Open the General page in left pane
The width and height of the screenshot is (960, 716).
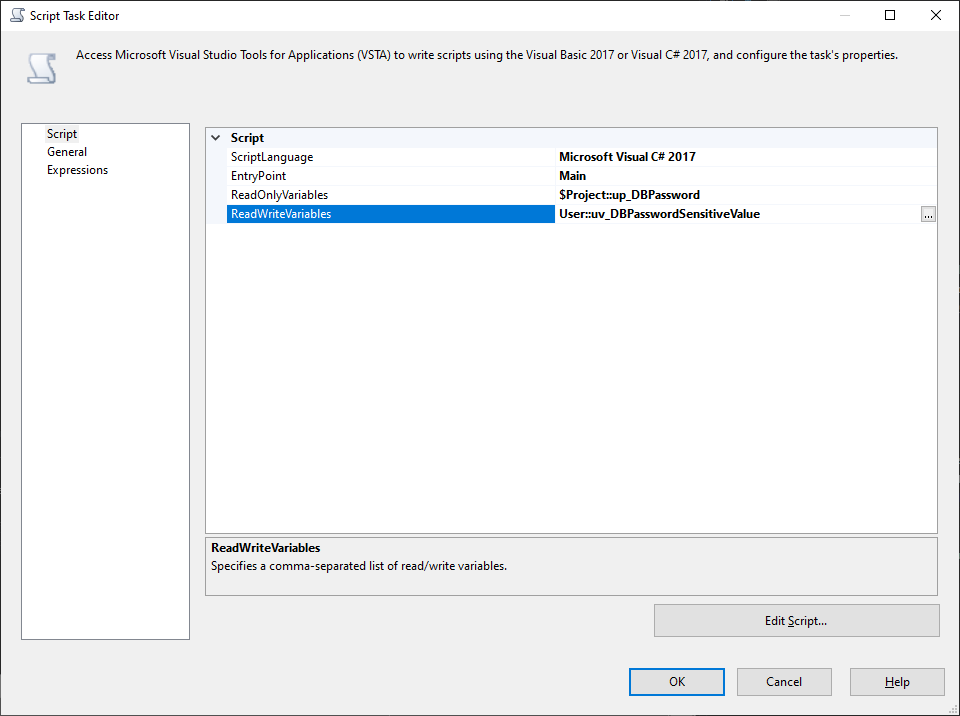tap(67, 152)
